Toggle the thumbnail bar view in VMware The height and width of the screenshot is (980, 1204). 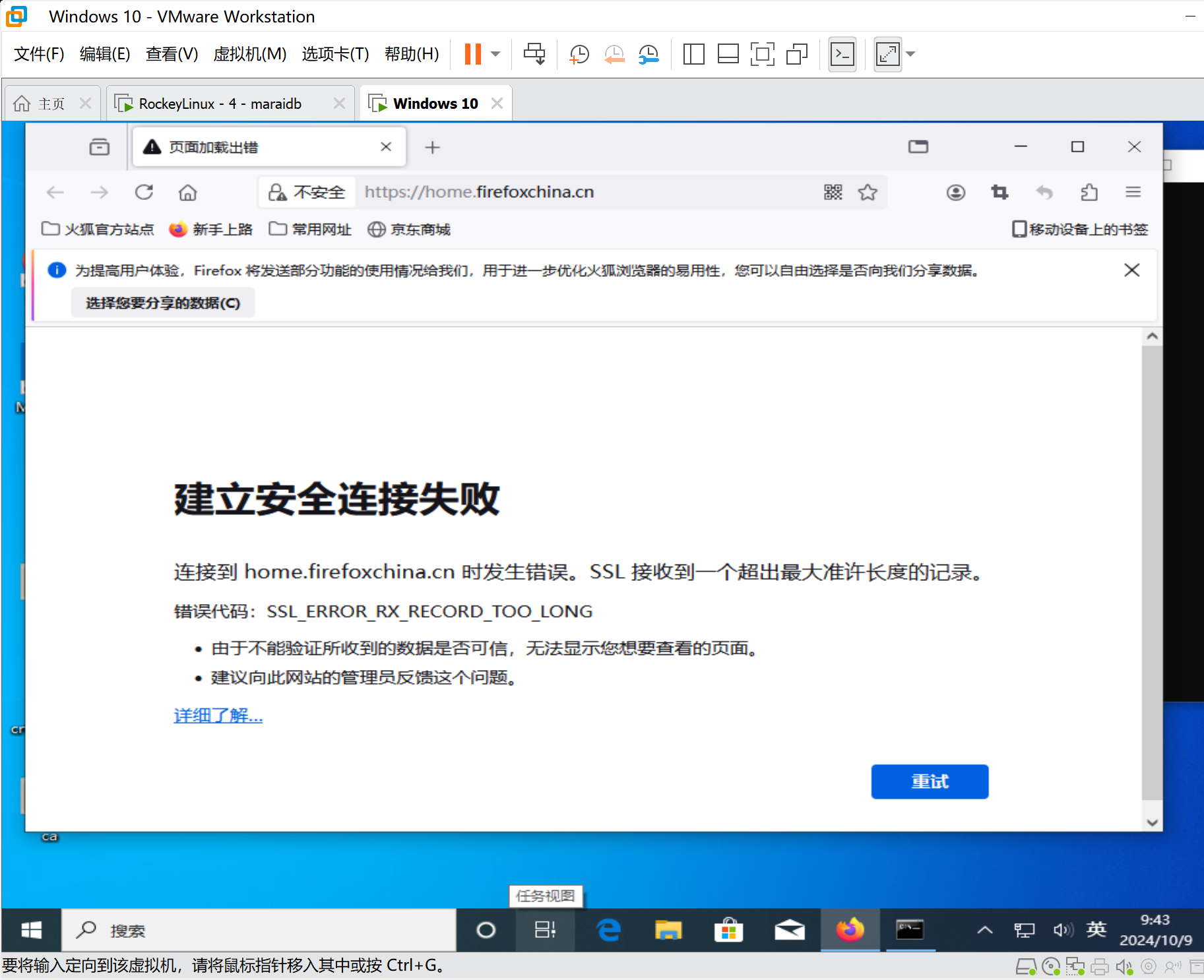(x=728, y=54)
